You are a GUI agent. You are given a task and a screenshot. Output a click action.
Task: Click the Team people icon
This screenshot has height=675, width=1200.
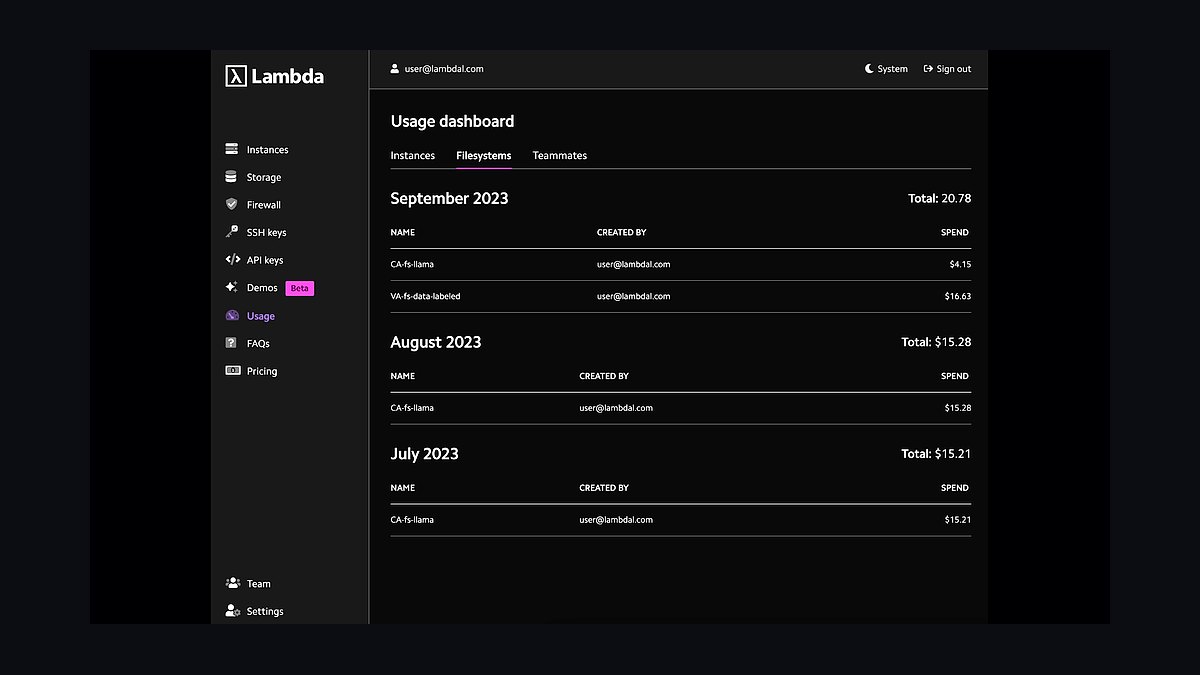[x=232, y=583]
